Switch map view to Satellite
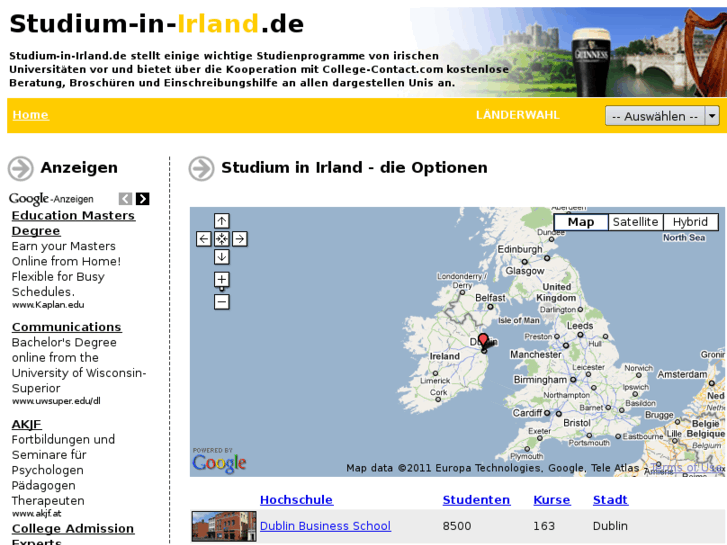The width and height of the screenshot is (727, 545). pyautogui.click(x=636, y=222)
